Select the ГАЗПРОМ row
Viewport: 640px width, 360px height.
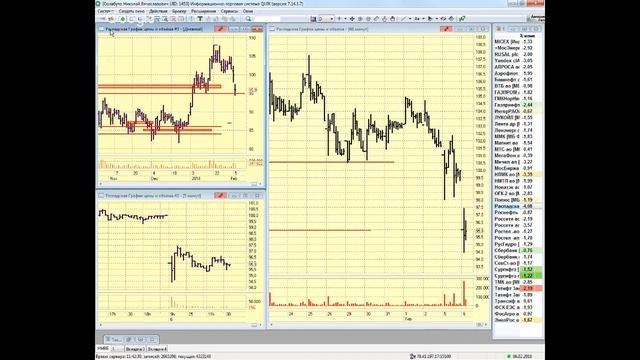(518, 92)
